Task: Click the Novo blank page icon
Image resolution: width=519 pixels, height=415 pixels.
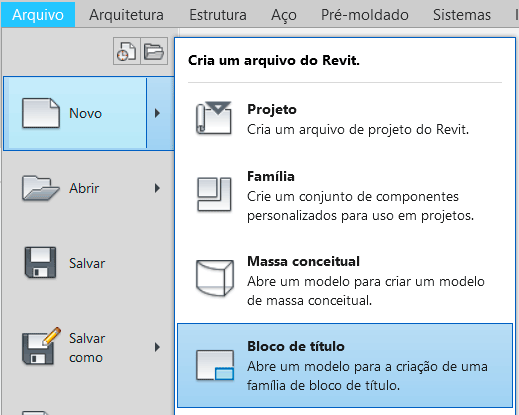Action: [x=41, y=113]
